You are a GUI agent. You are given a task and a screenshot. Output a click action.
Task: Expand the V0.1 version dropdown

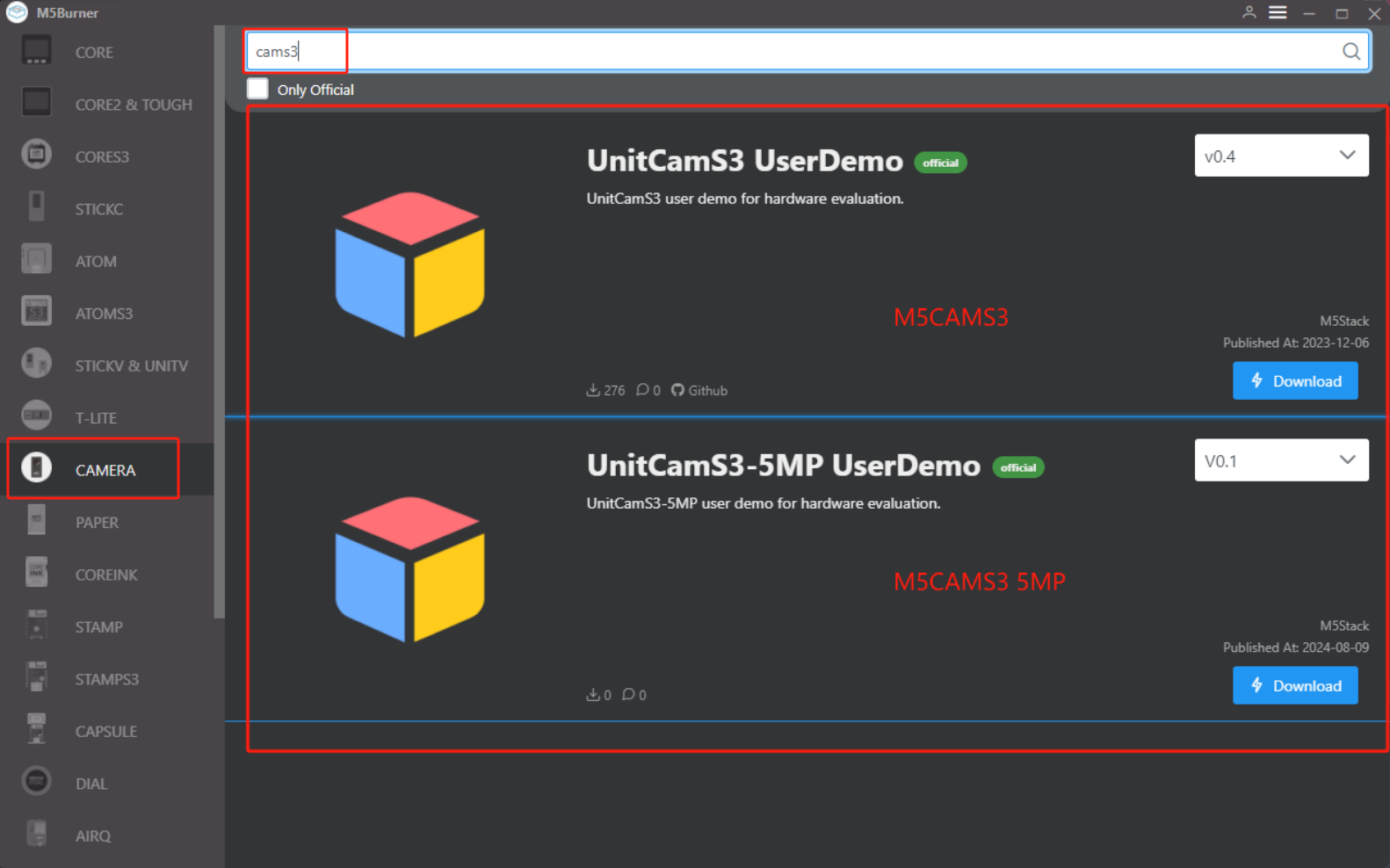[1281, 460]
